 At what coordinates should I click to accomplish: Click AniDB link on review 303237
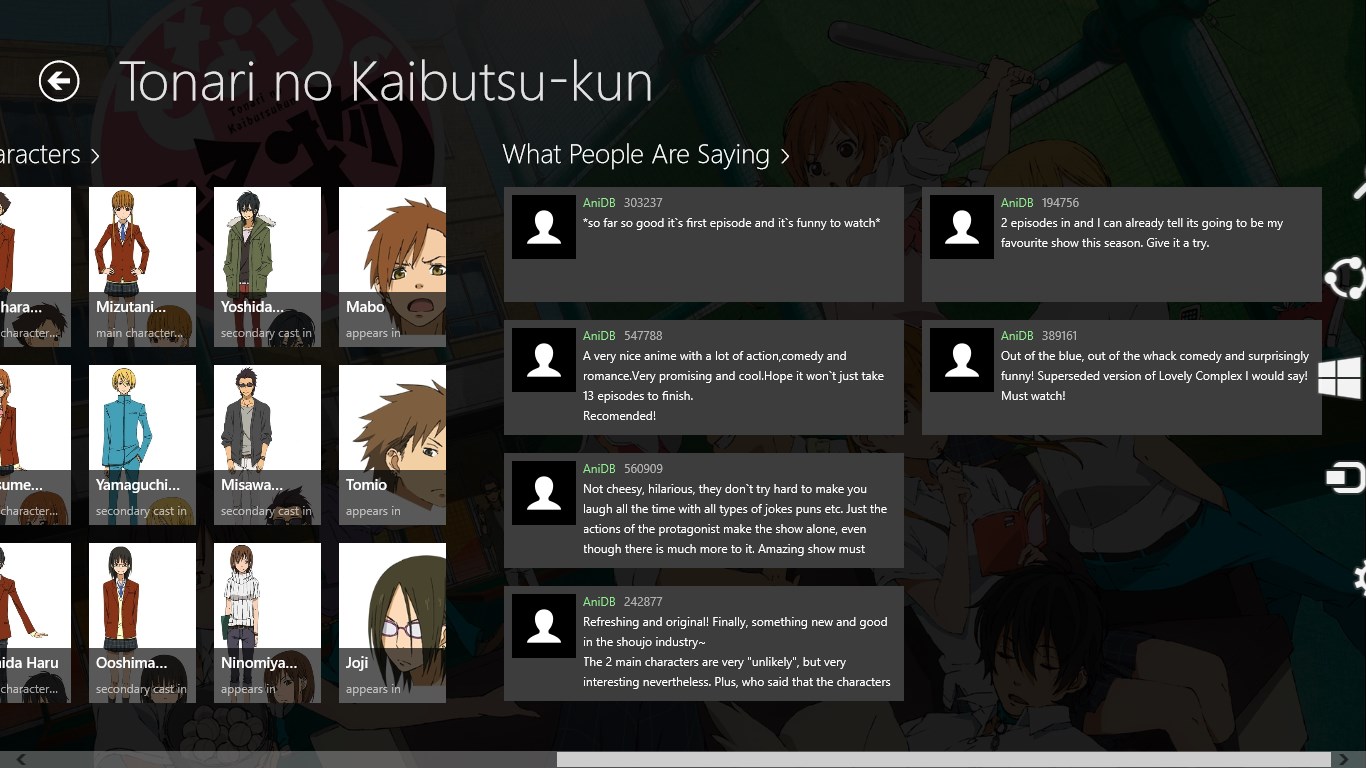599,203
